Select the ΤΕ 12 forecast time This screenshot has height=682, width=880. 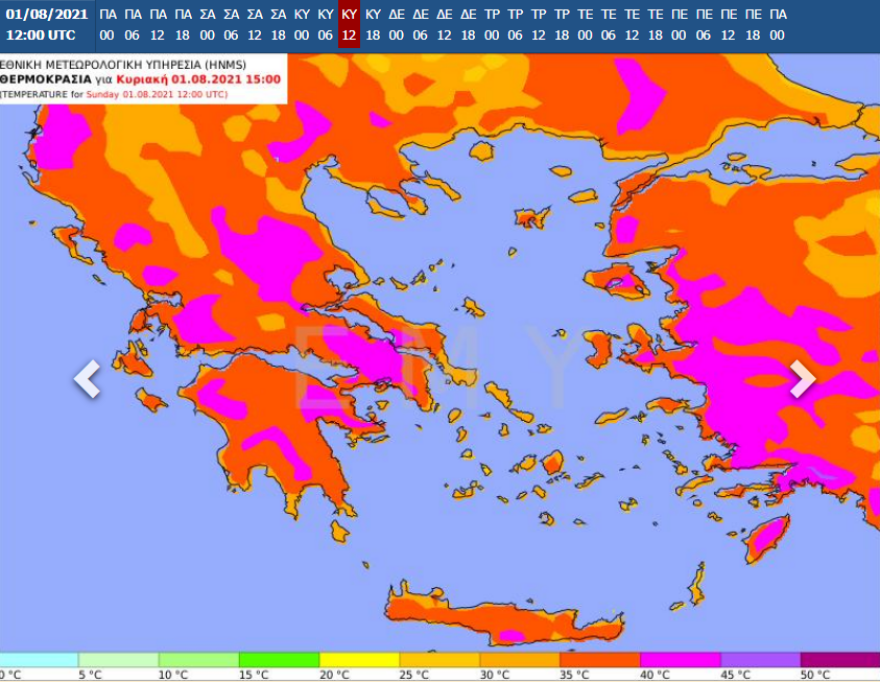pos(632,24)
